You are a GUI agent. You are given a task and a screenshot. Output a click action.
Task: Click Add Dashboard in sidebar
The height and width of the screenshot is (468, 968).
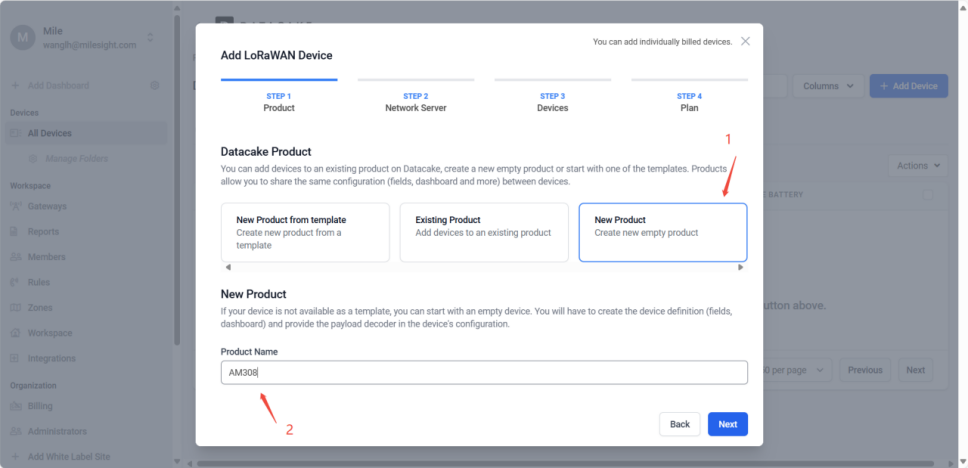(x=58, y=85)
